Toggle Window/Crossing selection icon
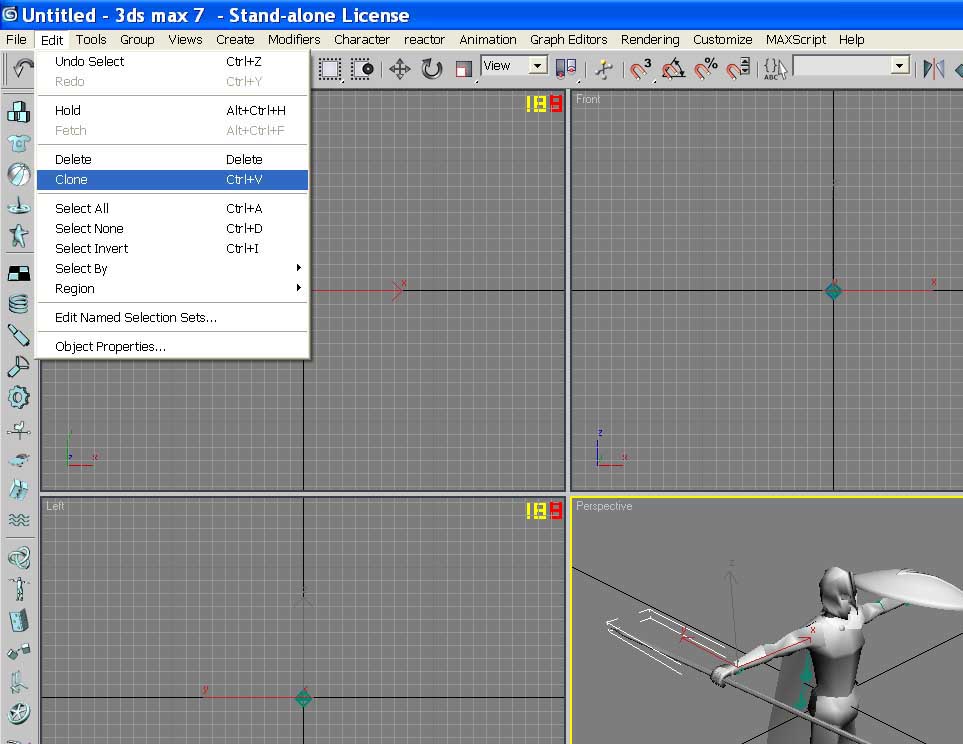The width and height of the screenshot is (963, 744). [362, 69]
